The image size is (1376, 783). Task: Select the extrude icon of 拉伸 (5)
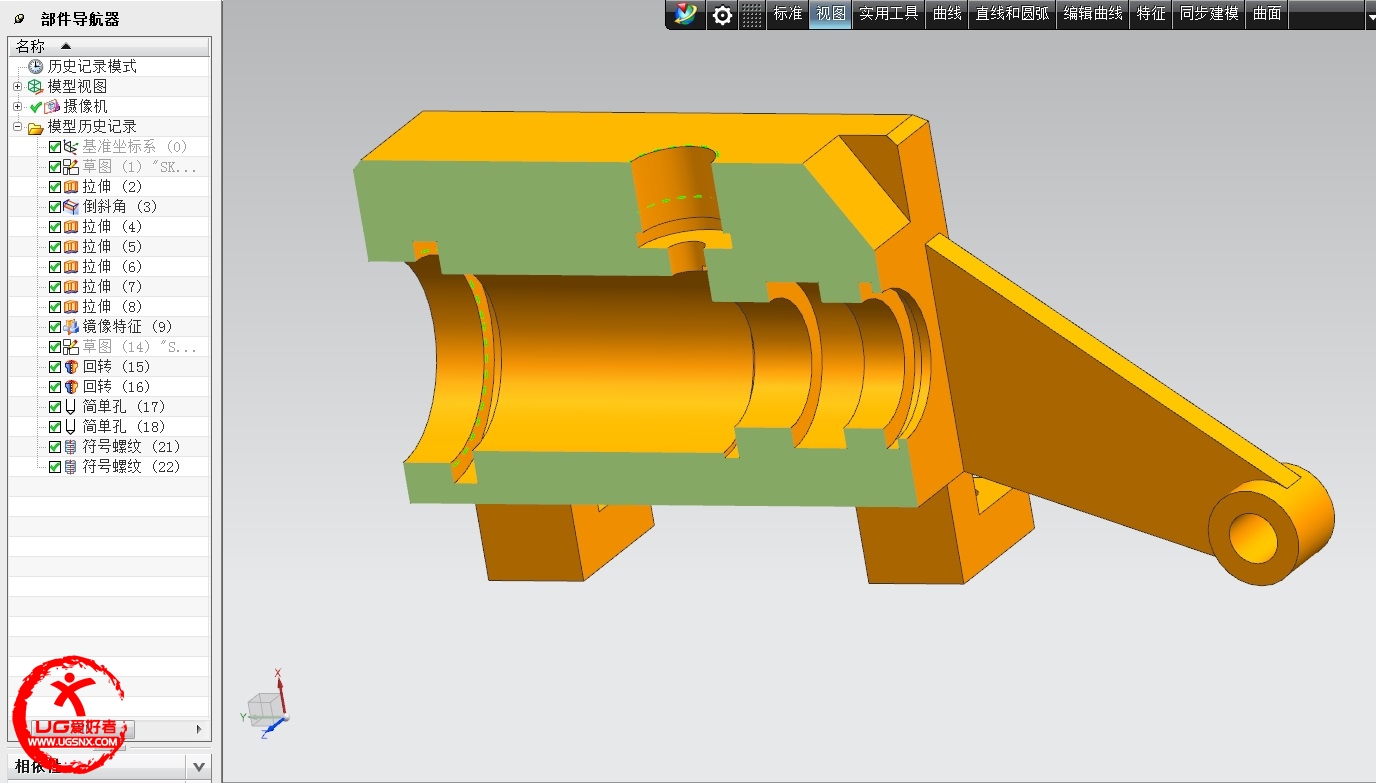click(x=71, y=246)
